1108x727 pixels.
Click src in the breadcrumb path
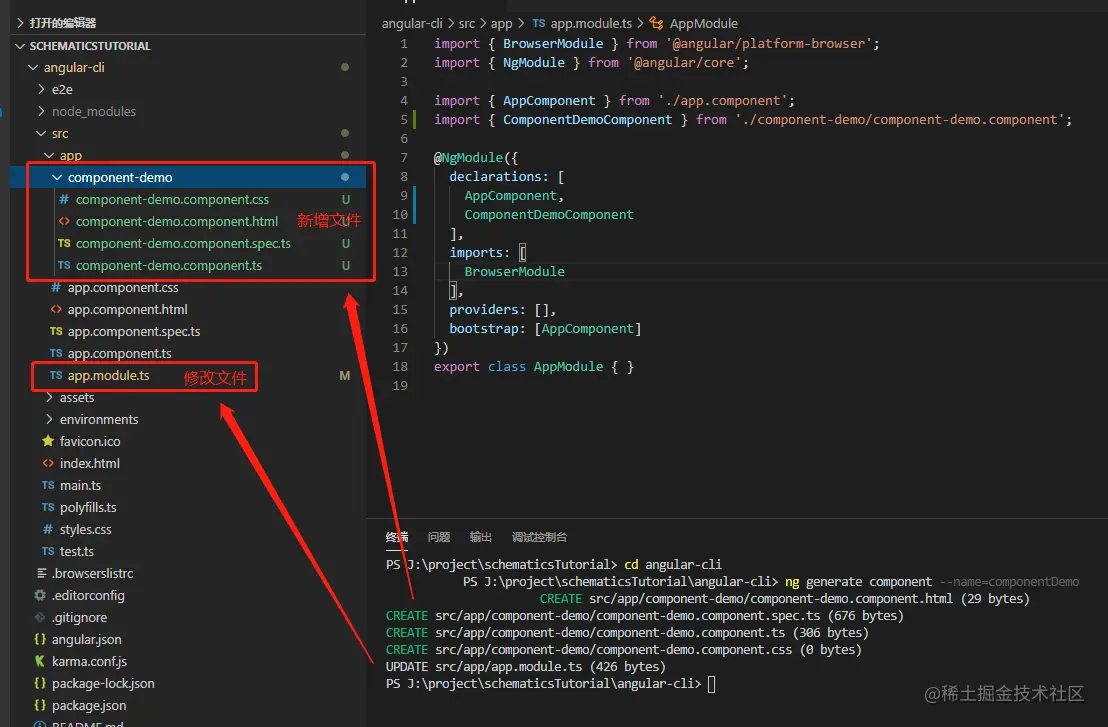[466, 23]
